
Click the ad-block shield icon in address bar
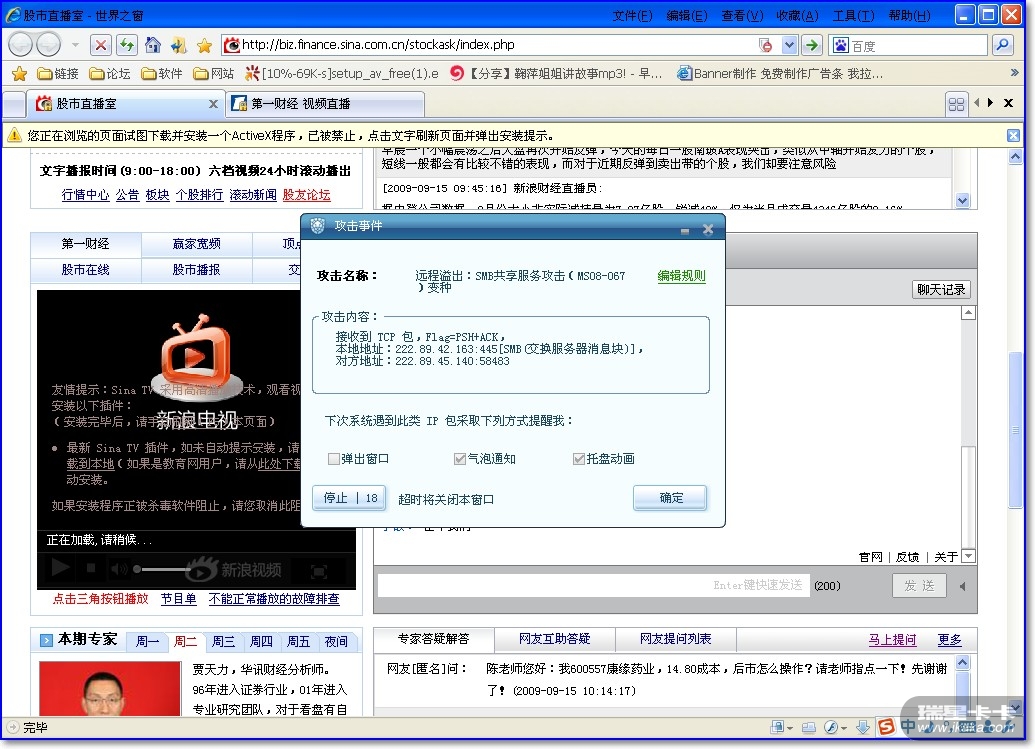[x=766, y=45]
